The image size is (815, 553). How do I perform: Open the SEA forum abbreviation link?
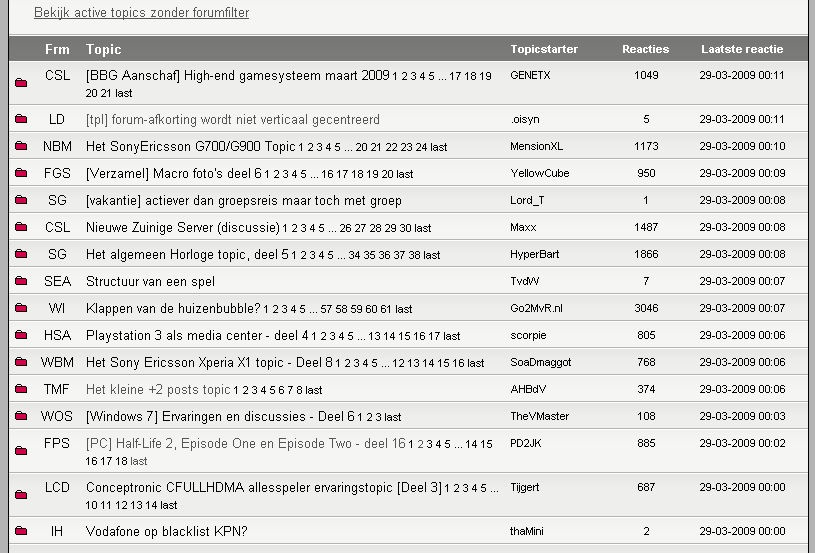click(57, 282)
